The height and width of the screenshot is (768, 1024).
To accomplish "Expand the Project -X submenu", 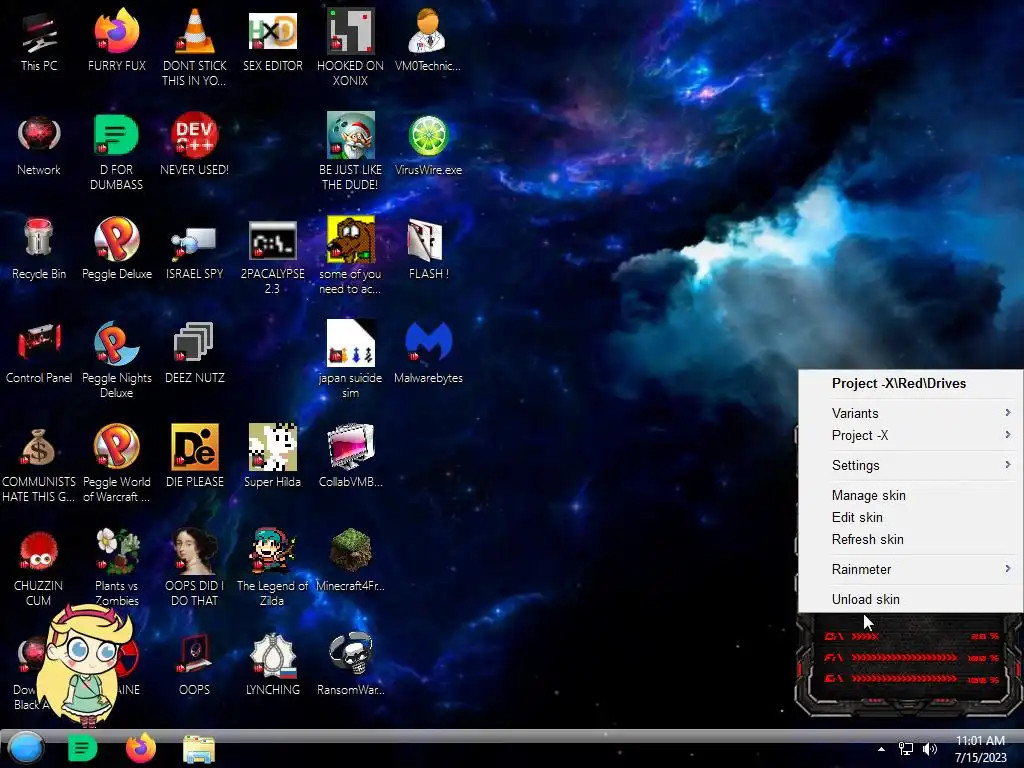I will tap(910, 435).
